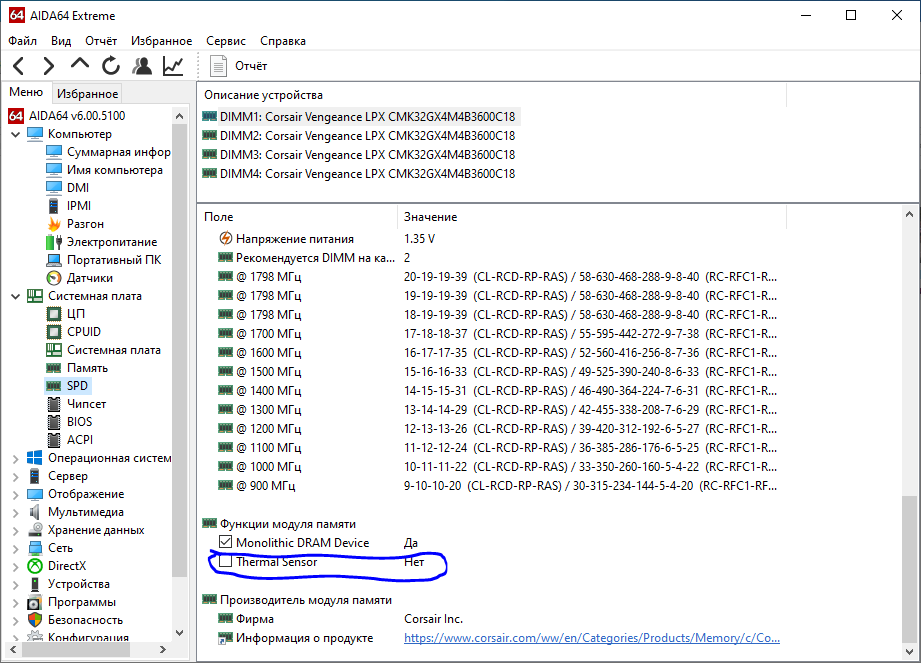Expand the Отображение tree node

click(x=15, y=494)
